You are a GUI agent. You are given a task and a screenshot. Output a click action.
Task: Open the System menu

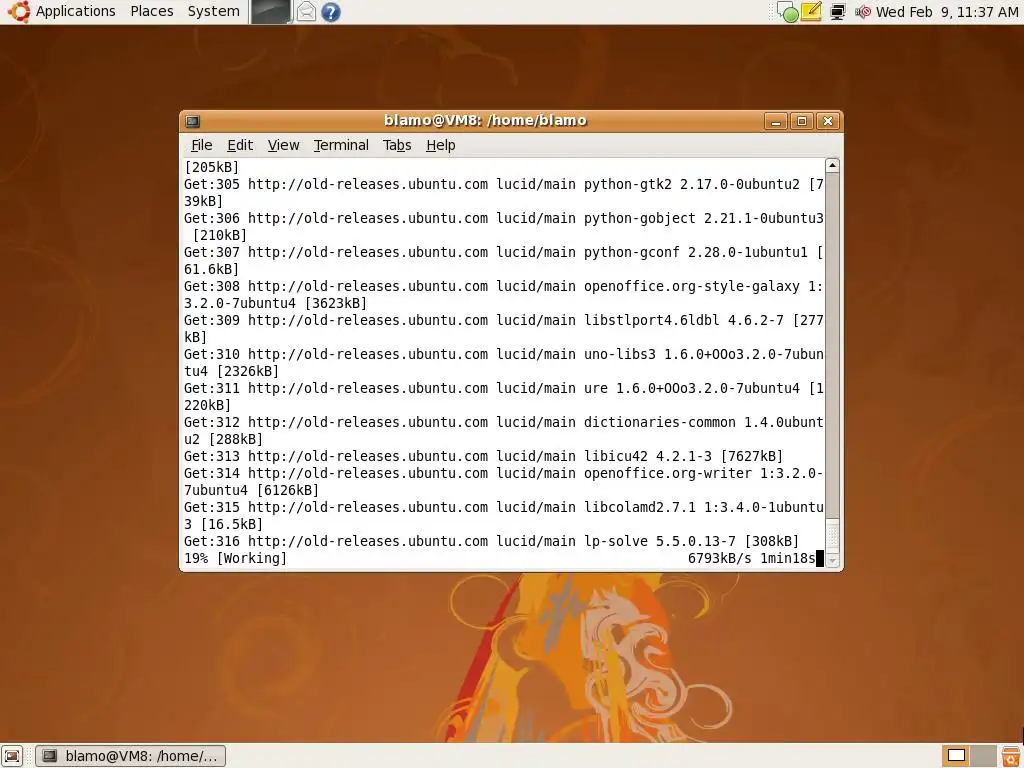tap(213, 11)
